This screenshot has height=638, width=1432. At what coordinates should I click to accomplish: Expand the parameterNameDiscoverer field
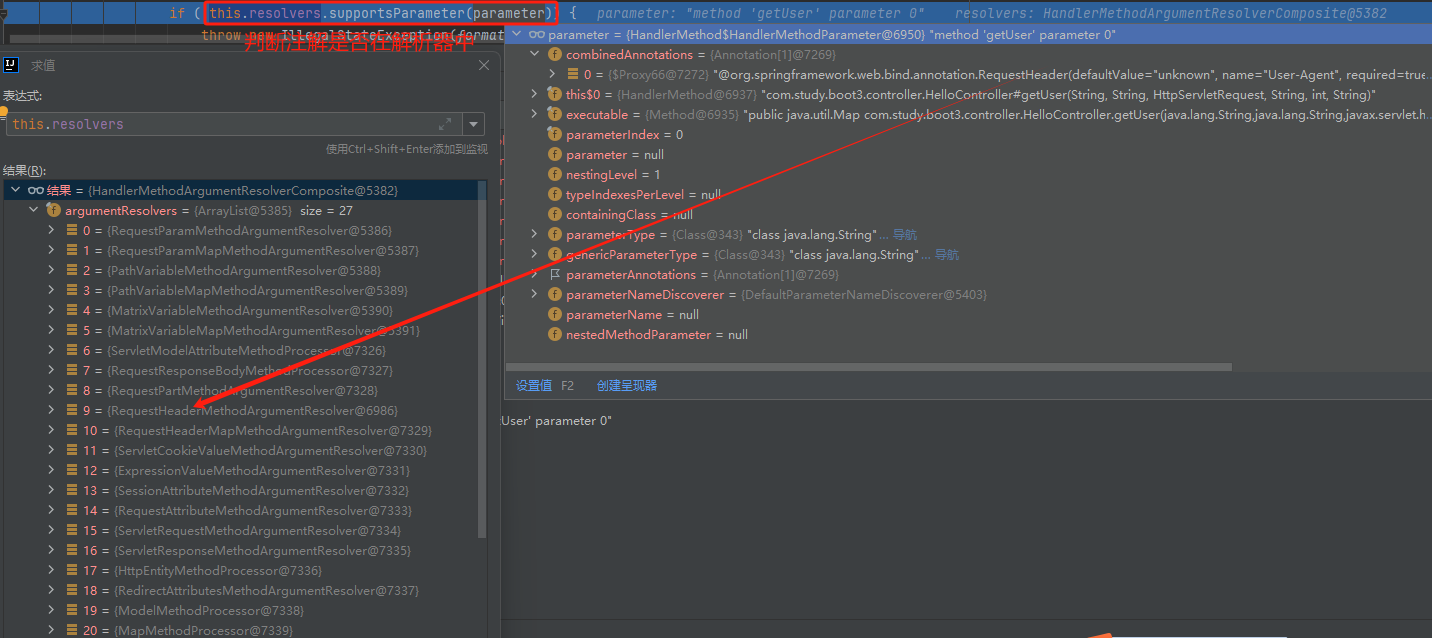point(534,294)
